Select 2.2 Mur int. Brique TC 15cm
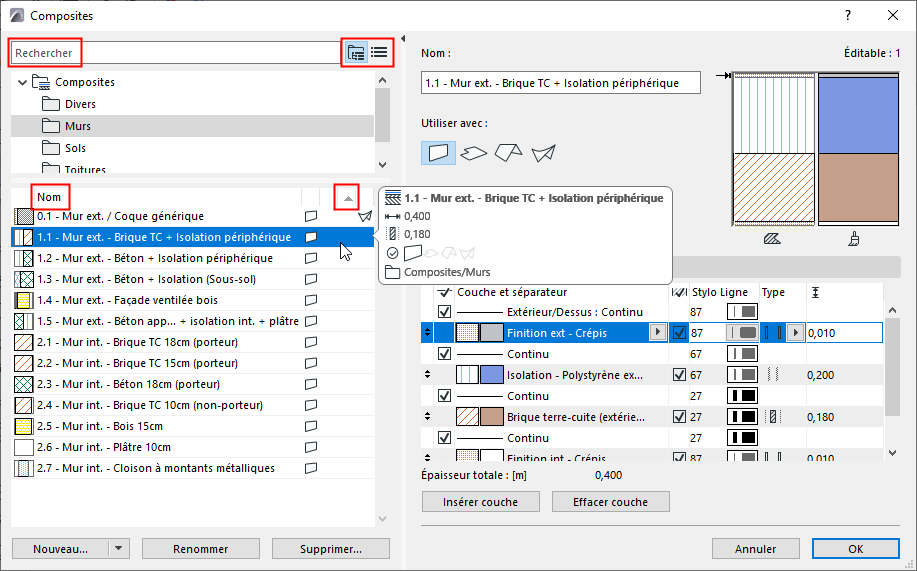917x571 pixels. [x=193, y=363]
